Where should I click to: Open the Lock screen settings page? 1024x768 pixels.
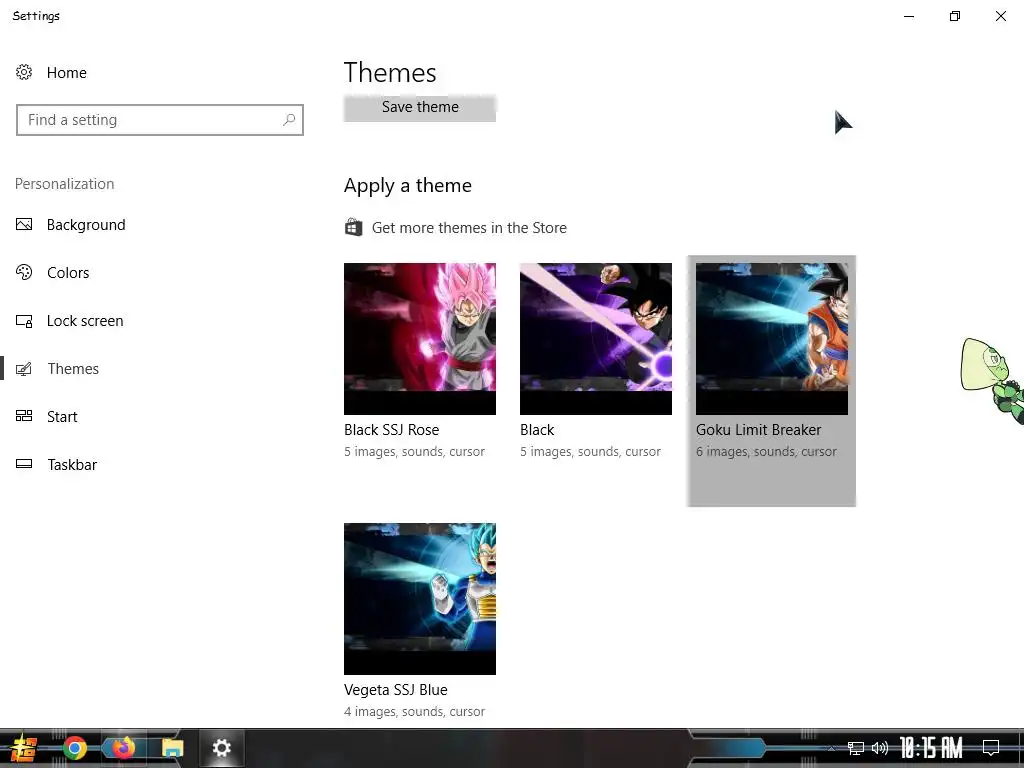[85, 321]
